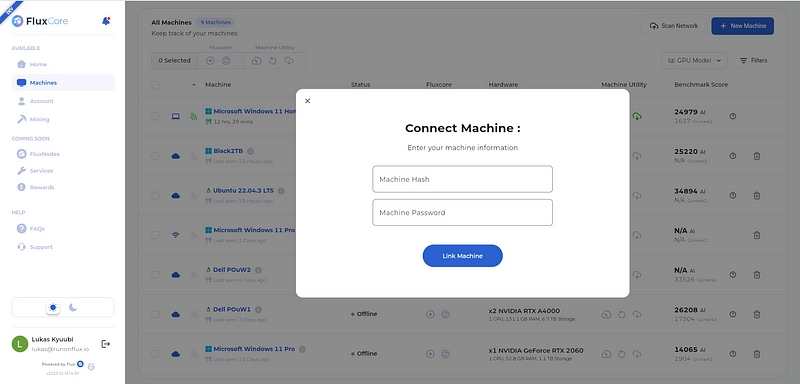
Task: Click the Link Machine button
Action: pos(462,255)
